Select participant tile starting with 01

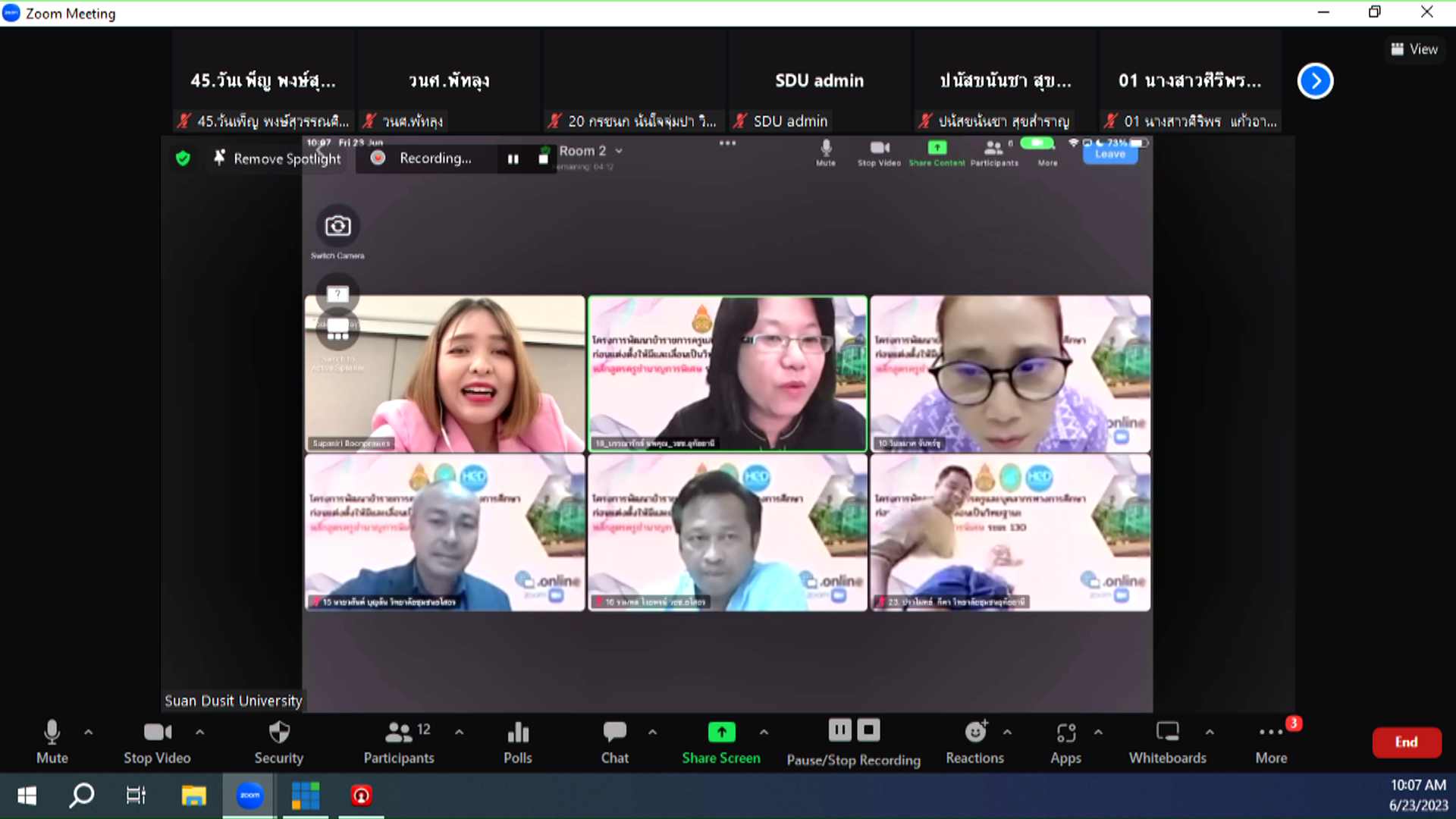pos(1191,81)
